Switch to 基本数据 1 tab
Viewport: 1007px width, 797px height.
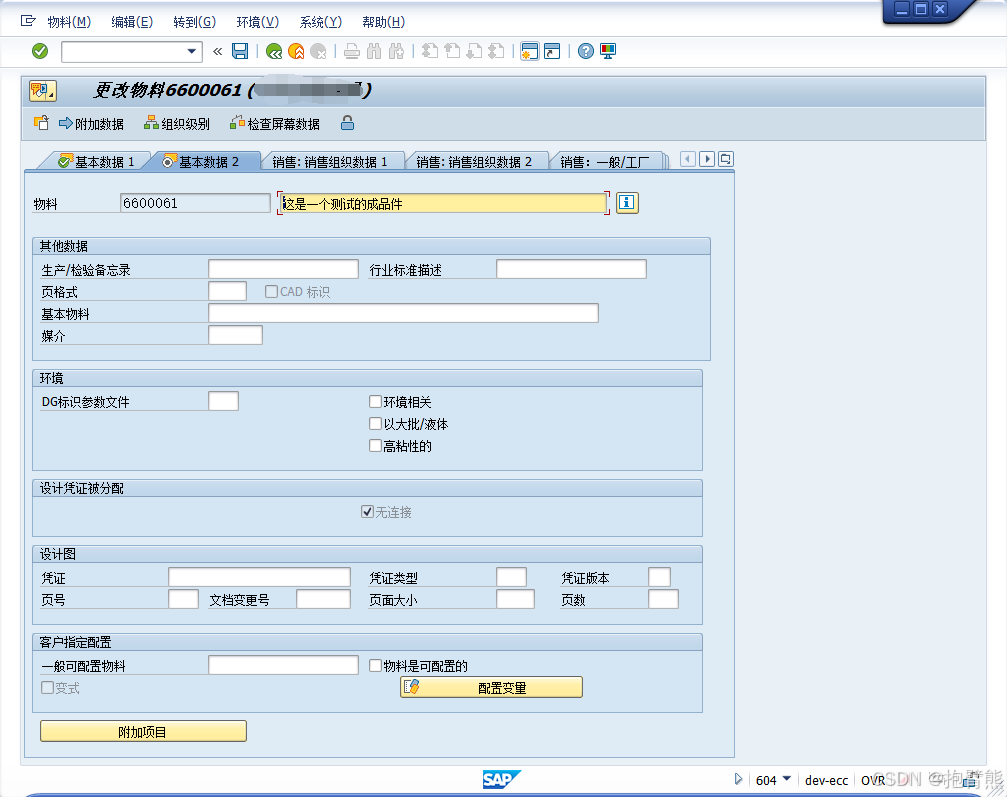tap(96, 162)
